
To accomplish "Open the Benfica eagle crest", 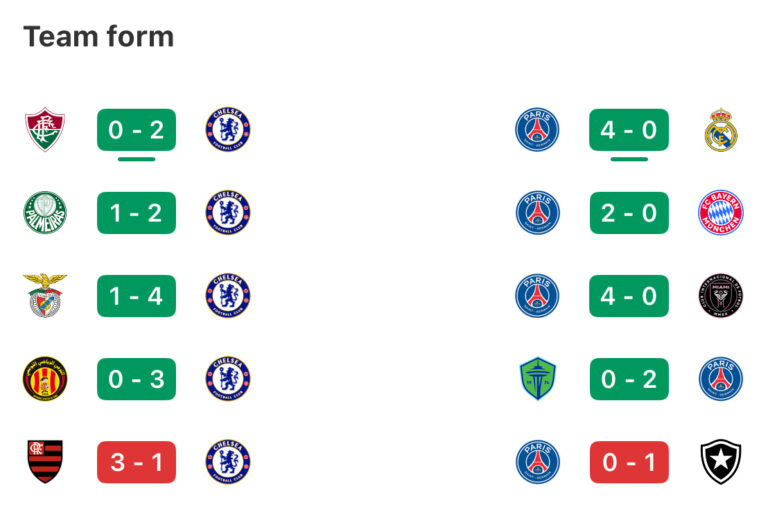I will point(44,296).
